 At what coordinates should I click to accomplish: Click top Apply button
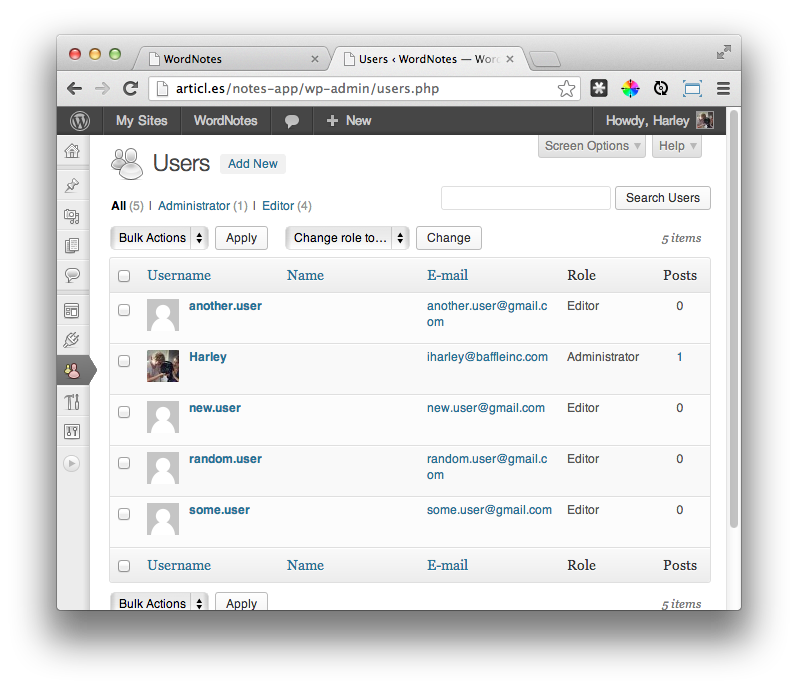point(241,238)
